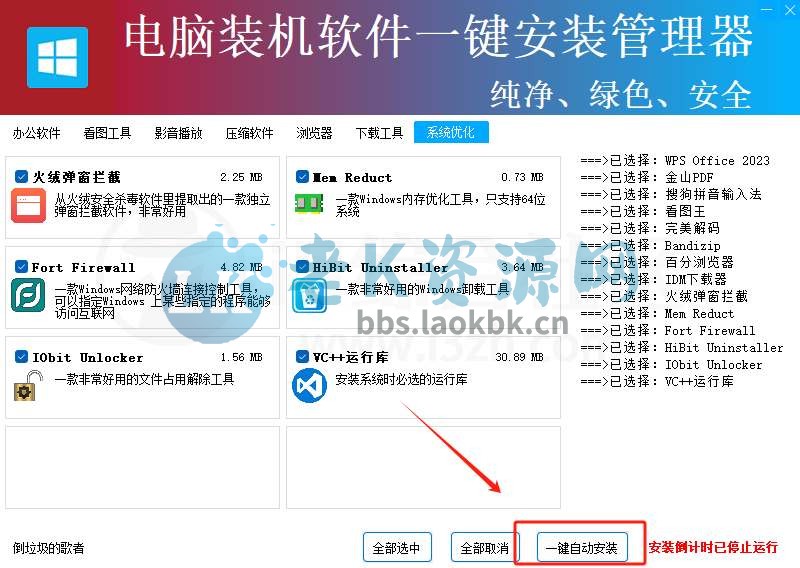This screenshot has height=568, width=800.
Task: Click the HiBit Uninstaller title text
Action: tap(380, 267)
